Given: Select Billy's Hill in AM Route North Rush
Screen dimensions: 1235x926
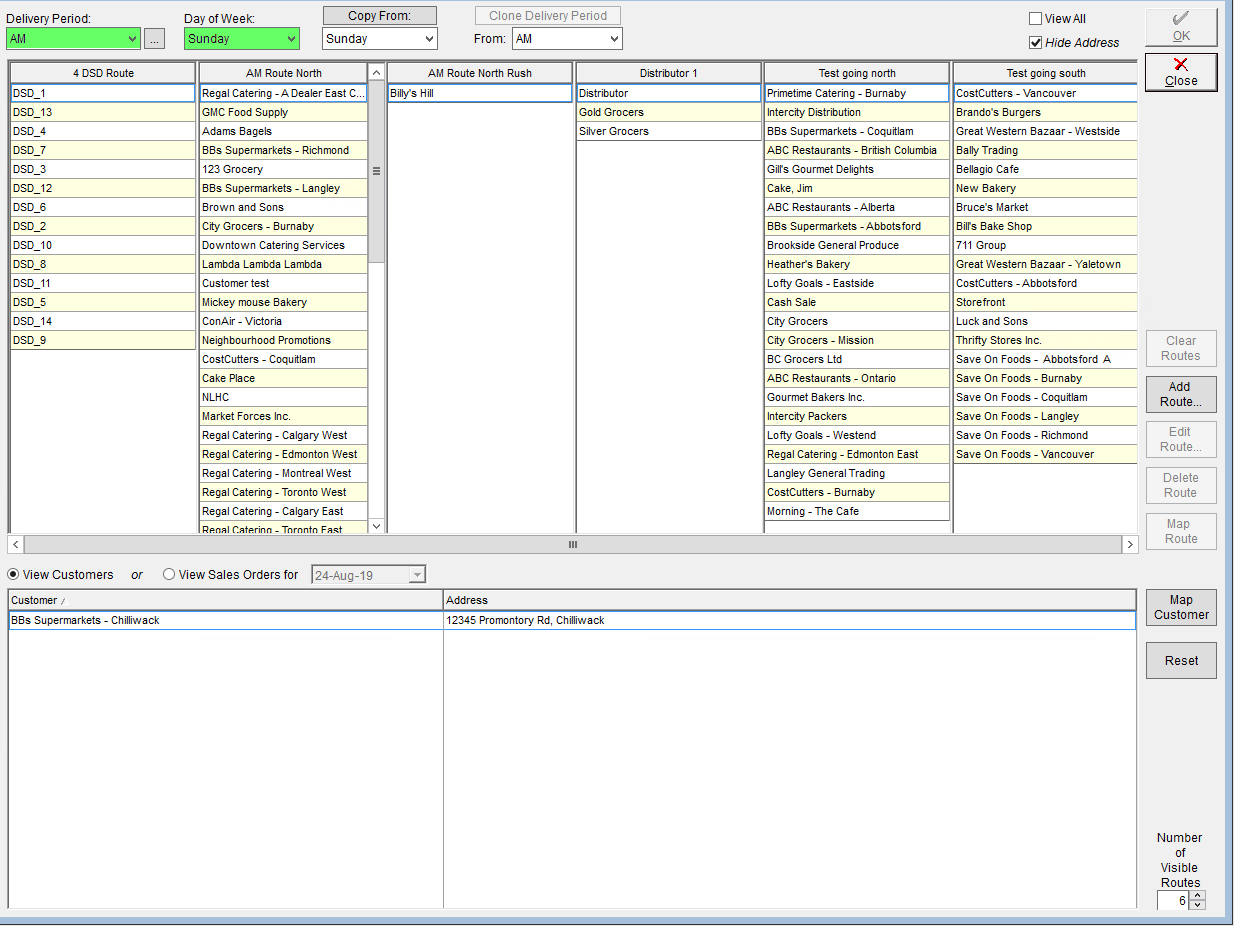Looking at the screenshot, I should point(480,93).
